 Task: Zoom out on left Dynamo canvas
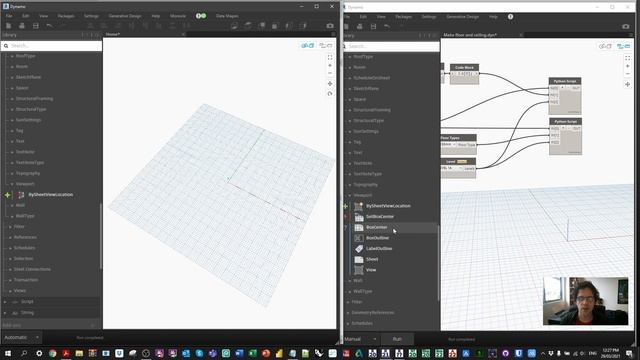330,73
